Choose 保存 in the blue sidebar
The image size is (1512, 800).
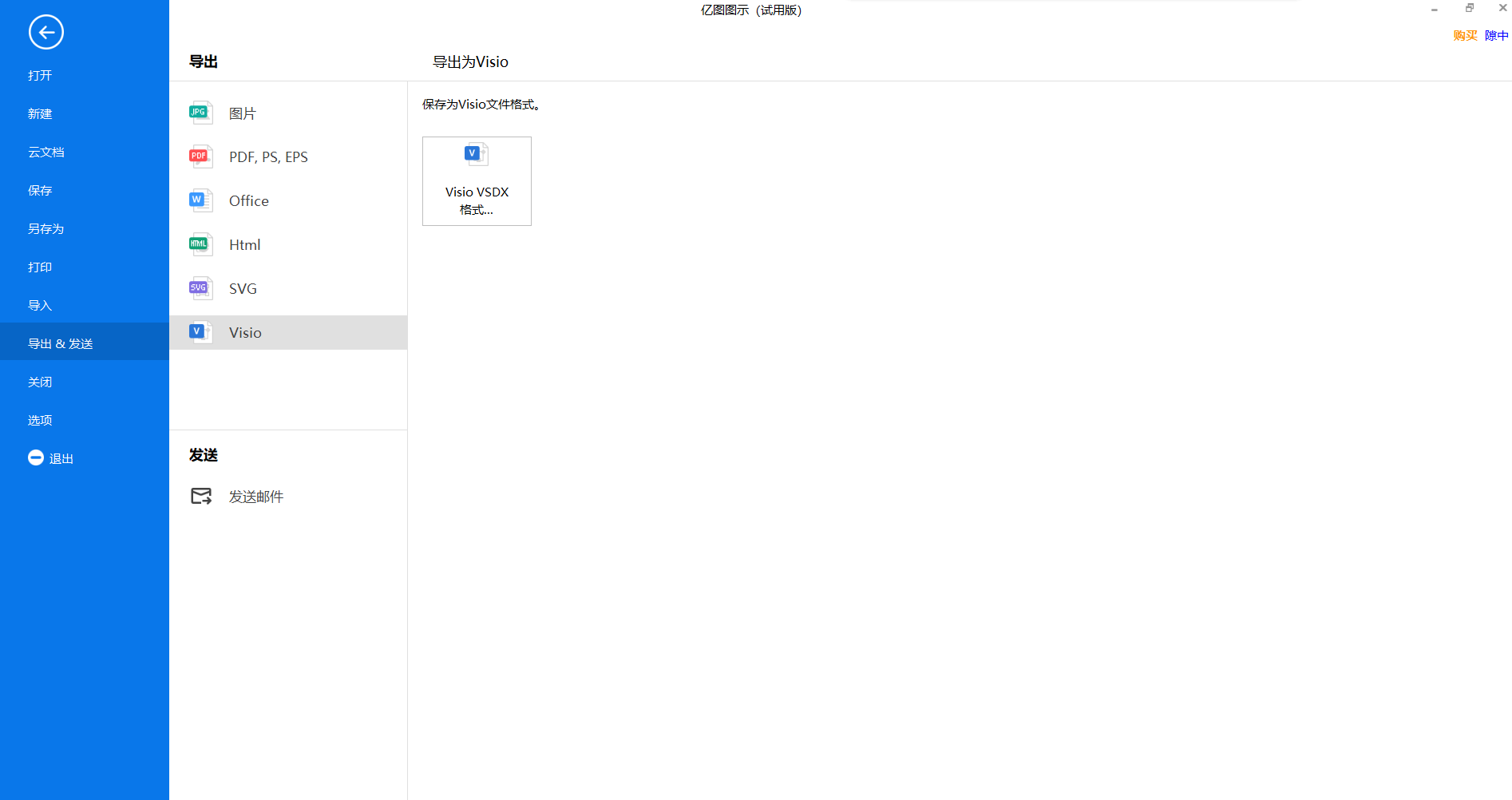[40, 191]
